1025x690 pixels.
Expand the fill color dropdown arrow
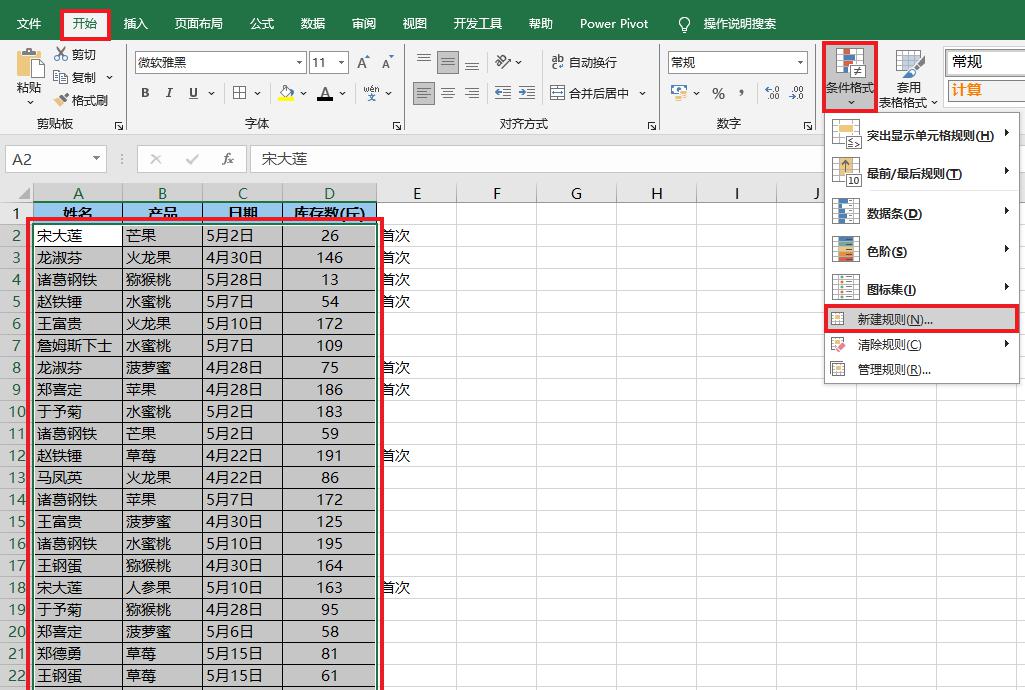click(303, 93)
